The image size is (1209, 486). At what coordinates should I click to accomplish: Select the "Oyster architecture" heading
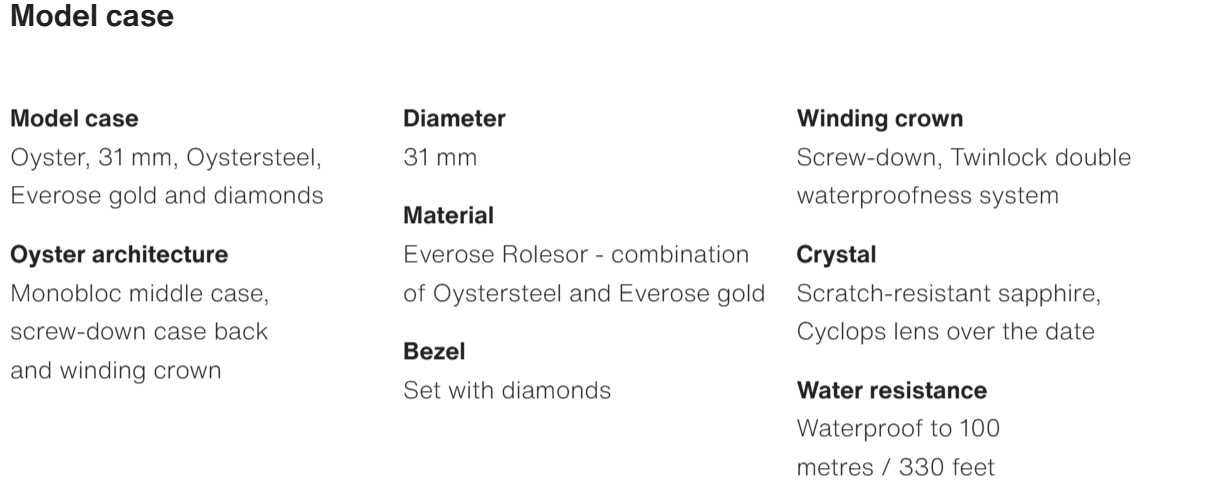tap(119, 255)
